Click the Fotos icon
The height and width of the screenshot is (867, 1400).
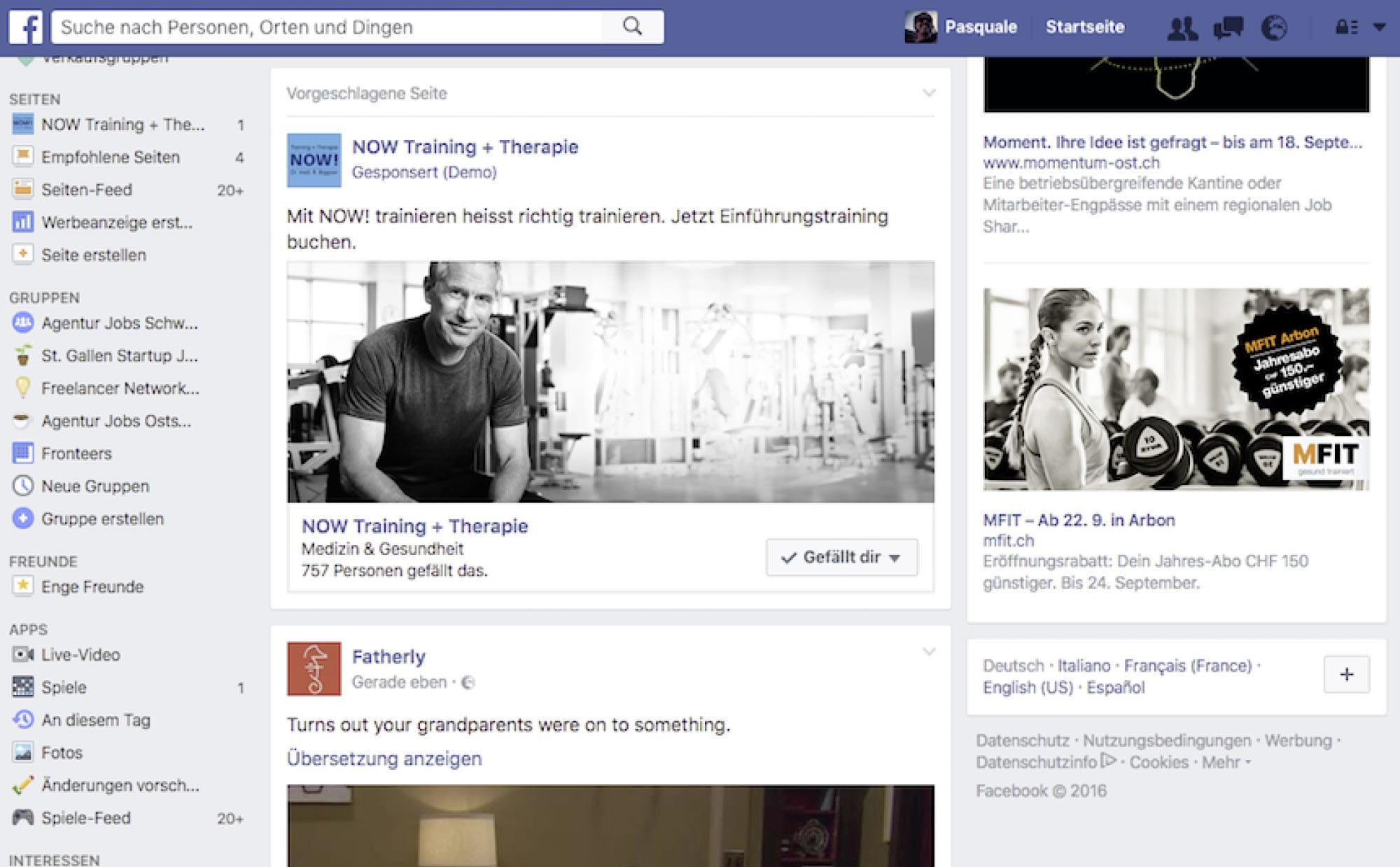[22, 752]
